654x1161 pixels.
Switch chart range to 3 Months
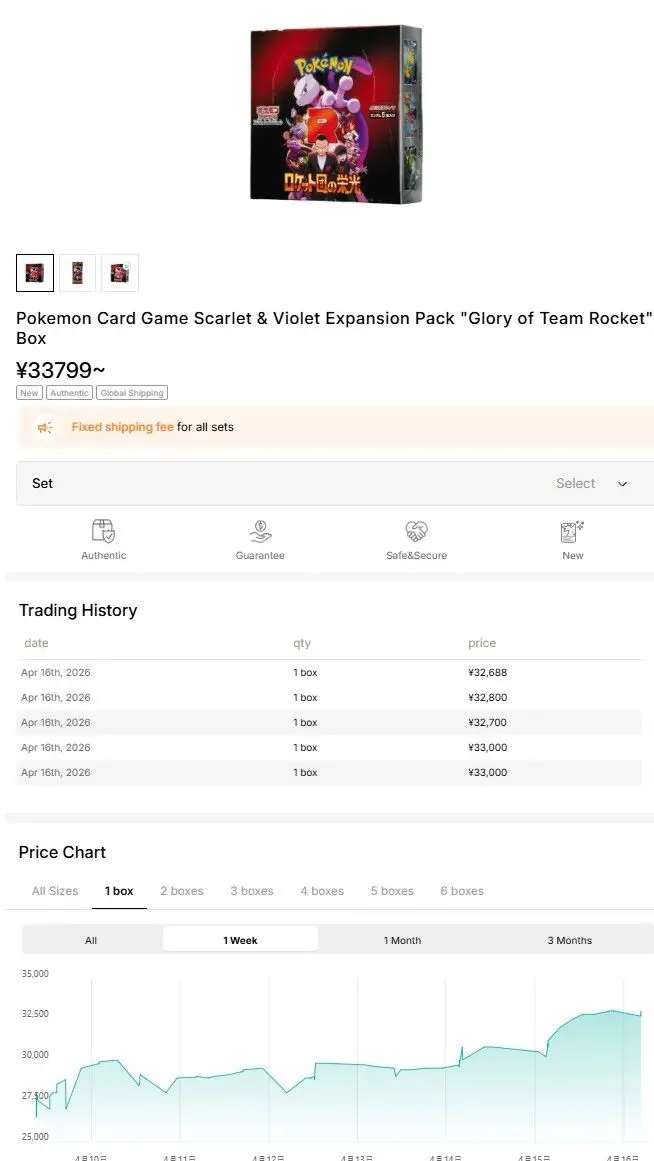[x=569, y=940]
